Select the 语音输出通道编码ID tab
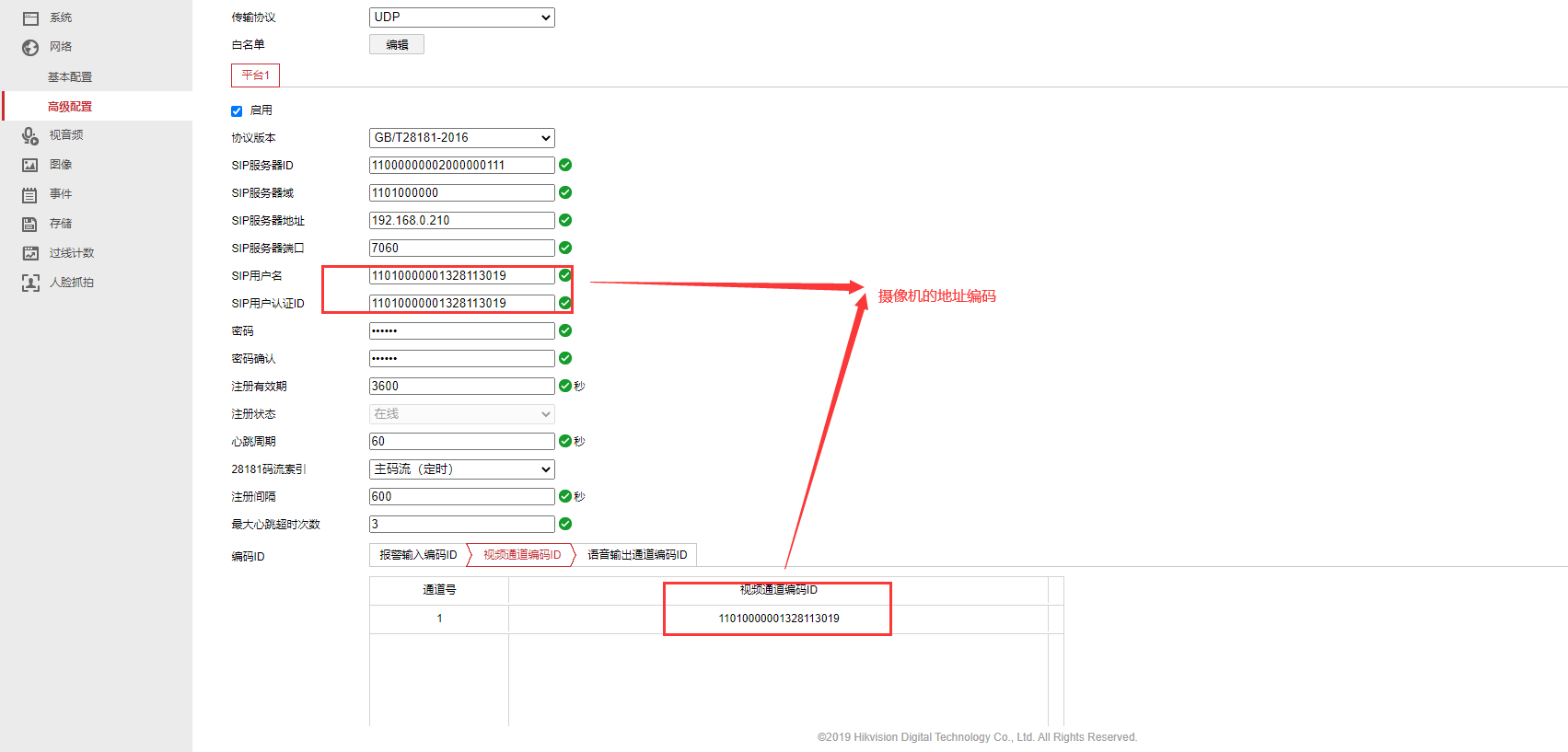The image size is (1568, 752). pos(637,555)
